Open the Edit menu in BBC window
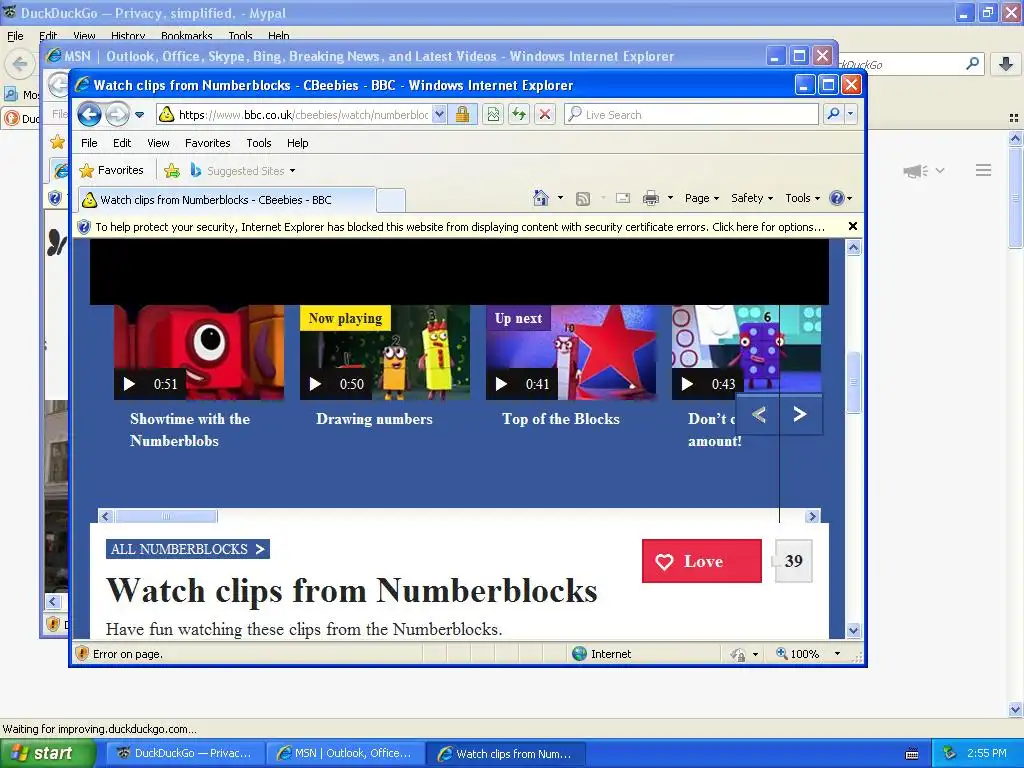The width and height of the screenshot is (1024, 768). coord(122,143)
